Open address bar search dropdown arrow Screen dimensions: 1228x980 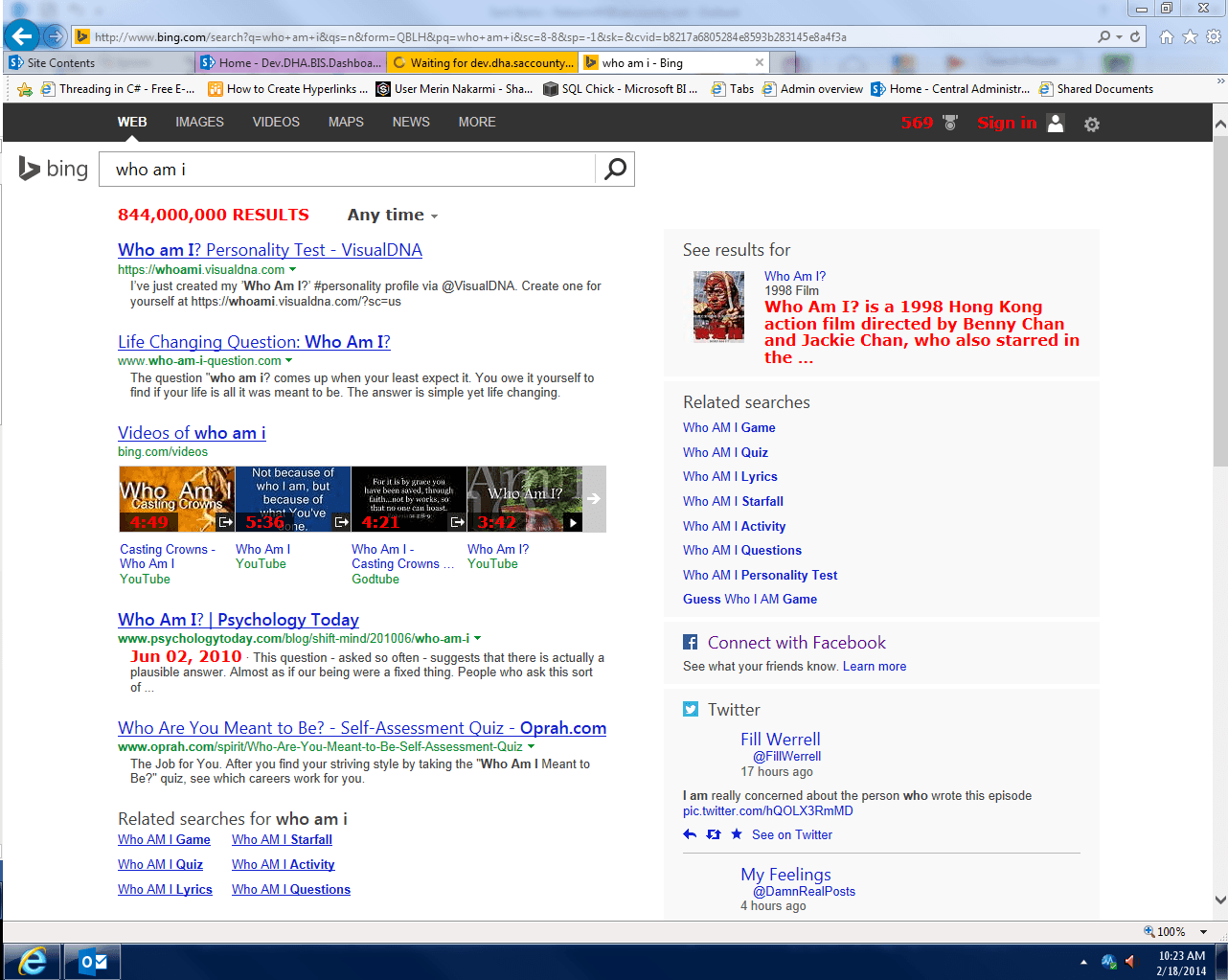pyautogui.click(x=1119, y=37)
